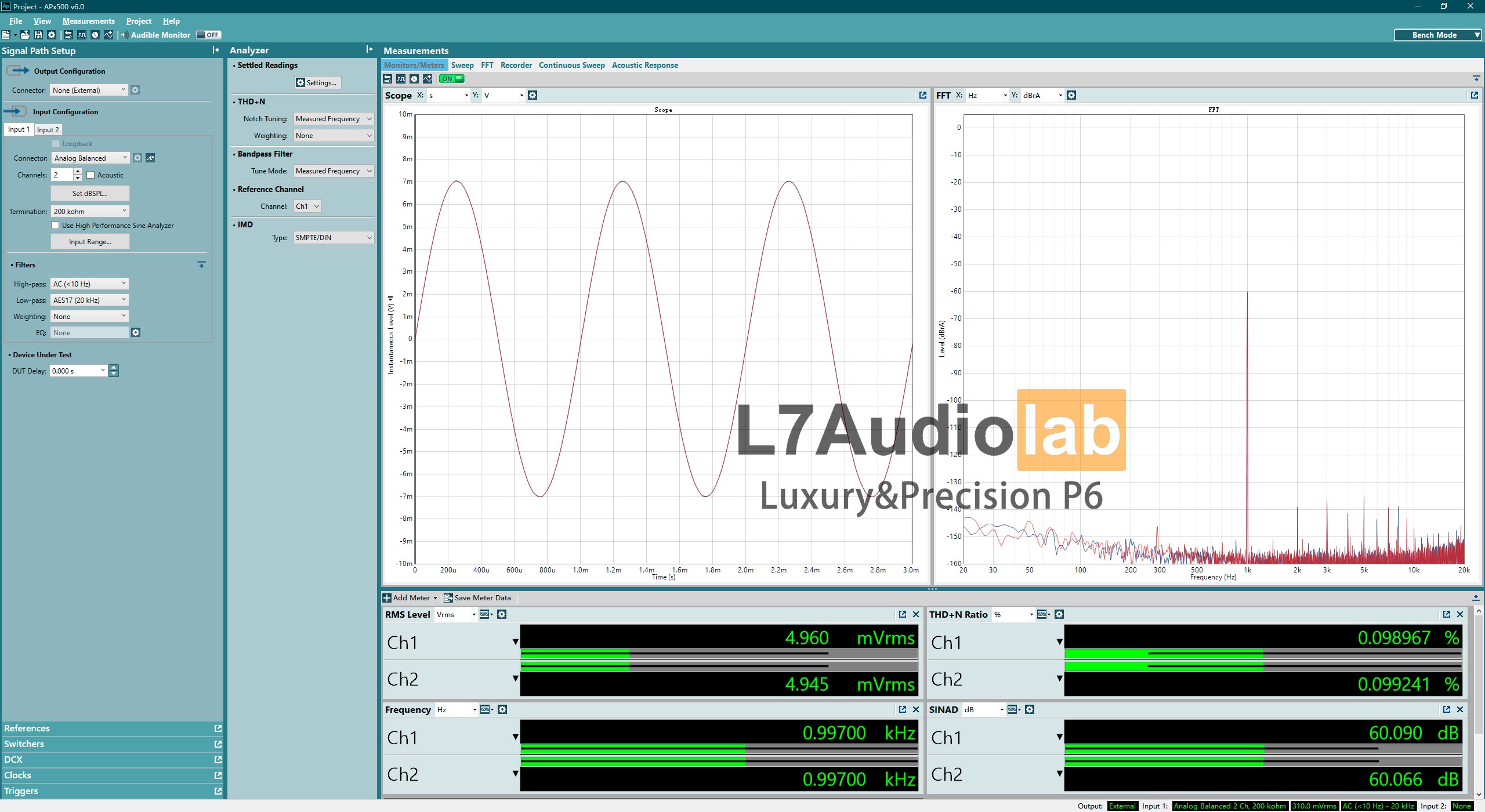Click signal path arrows icon in top toolbar

coord(68,35)
